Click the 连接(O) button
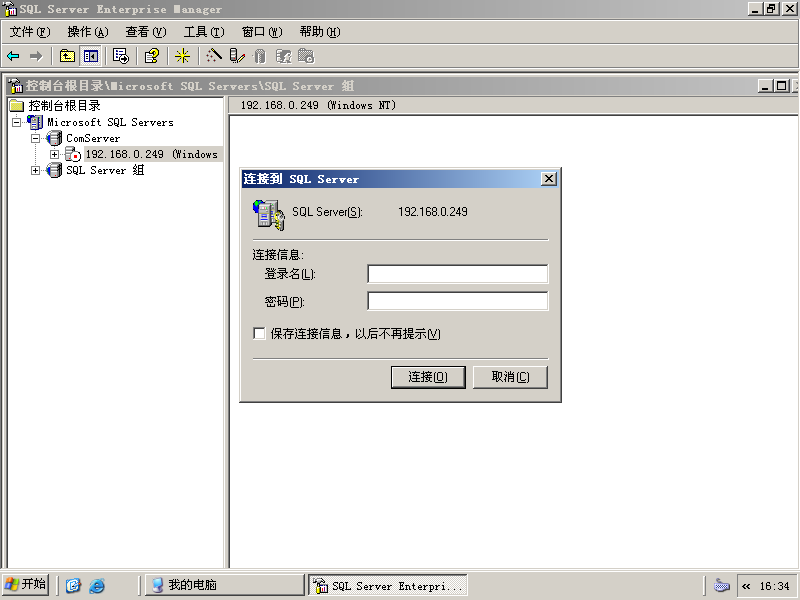The width and height of the screenshot is (800, 600). pyautogui.click(x=428, y=377)
